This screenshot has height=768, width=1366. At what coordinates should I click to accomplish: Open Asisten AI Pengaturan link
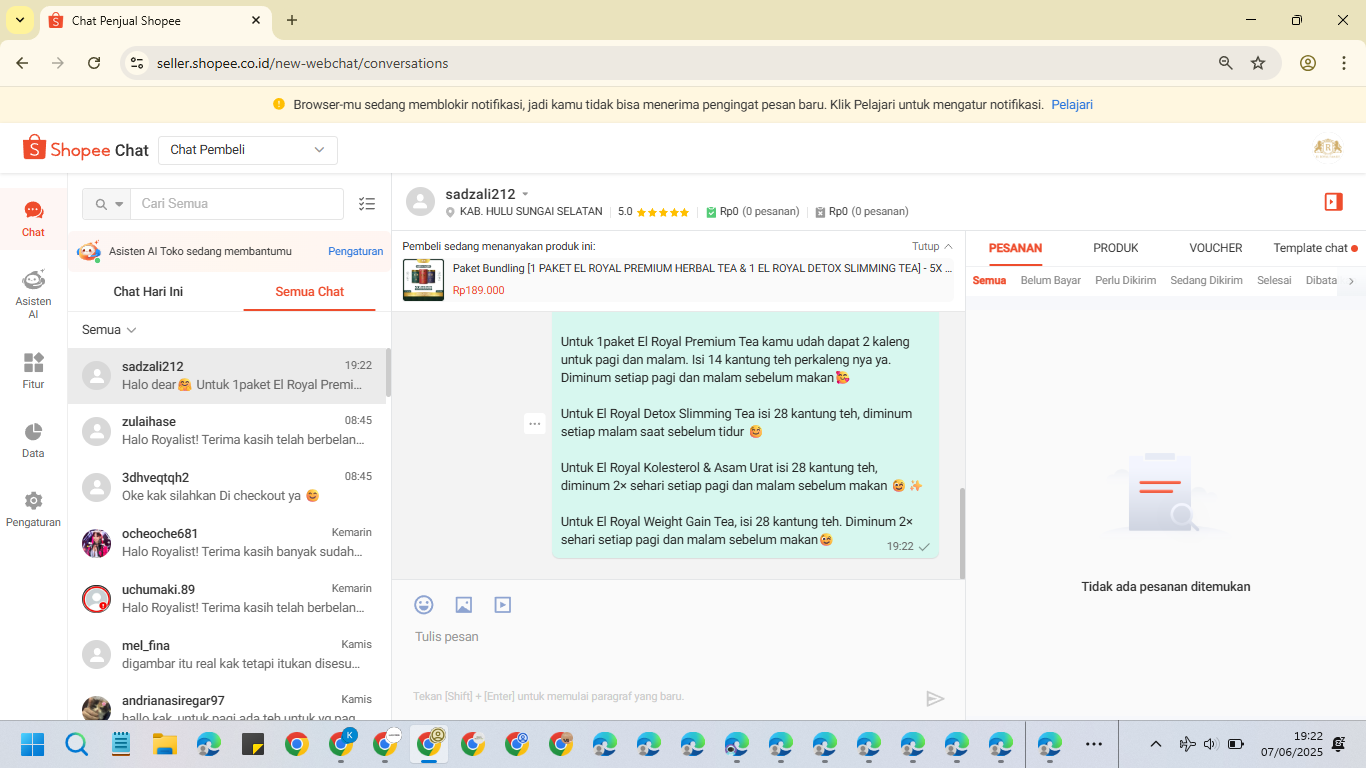(356, 252)
